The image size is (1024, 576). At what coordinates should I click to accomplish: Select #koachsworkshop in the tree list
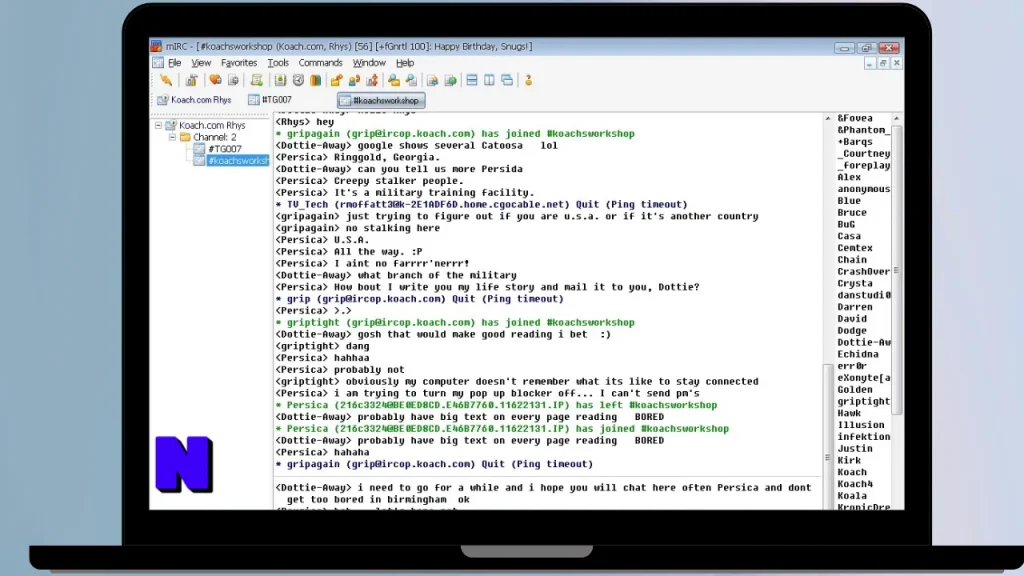(x=238, y=161)
